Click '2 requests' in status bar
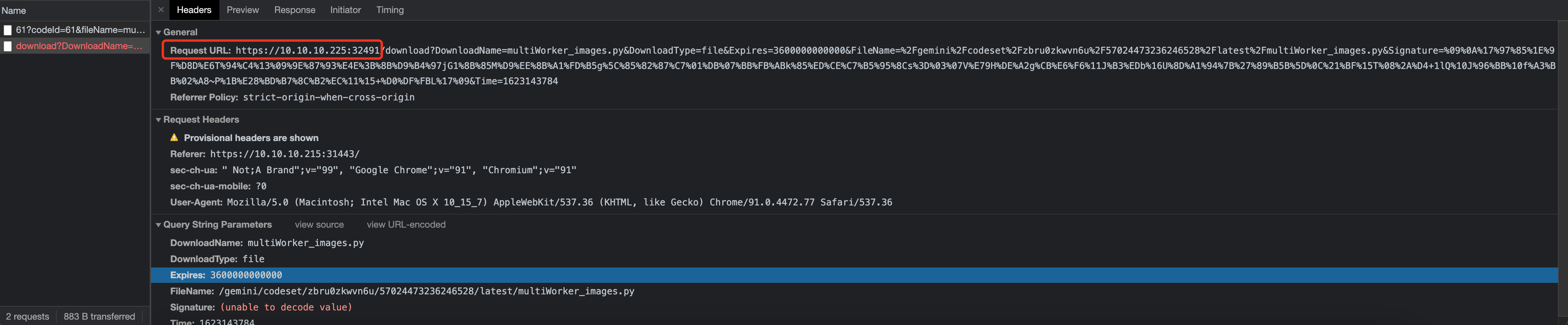This screenshot has height=325, width=1568. pyautogui.click(x=27, y=317)
